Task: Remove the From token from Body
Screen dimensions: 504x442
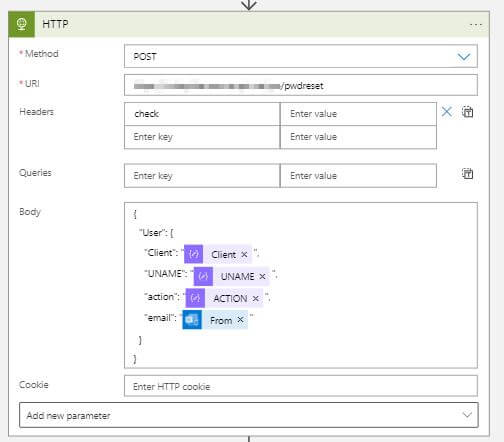Action: pyautogui.click(x=240, y=320)
